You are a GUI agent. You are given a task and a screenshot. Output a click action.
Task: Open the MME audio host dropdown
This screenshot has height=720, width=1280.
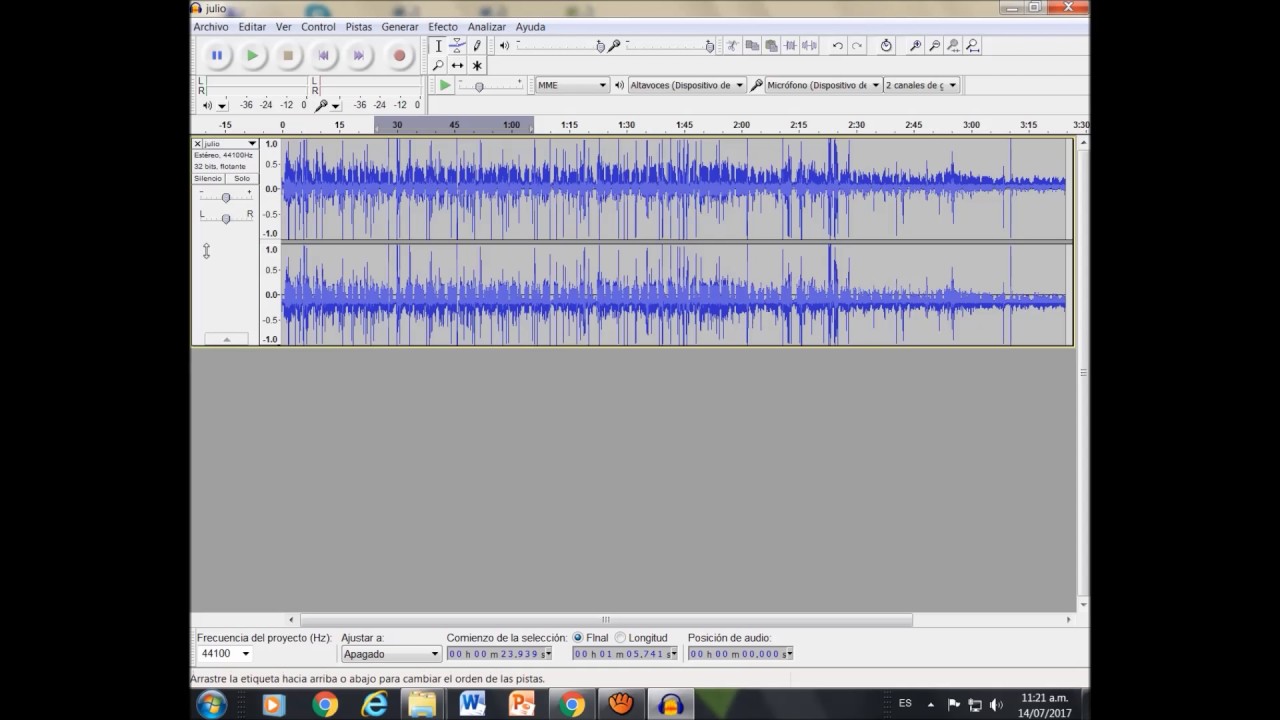572,86
